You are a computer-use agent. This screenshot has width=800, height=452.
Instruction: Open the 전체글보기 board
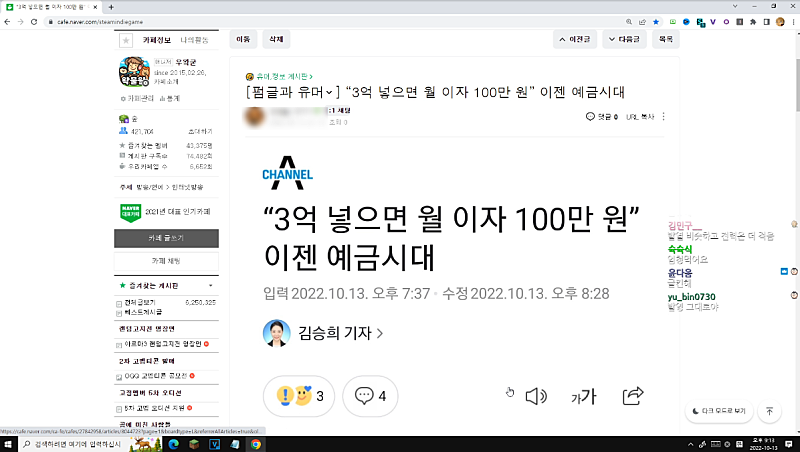(139, 303)
